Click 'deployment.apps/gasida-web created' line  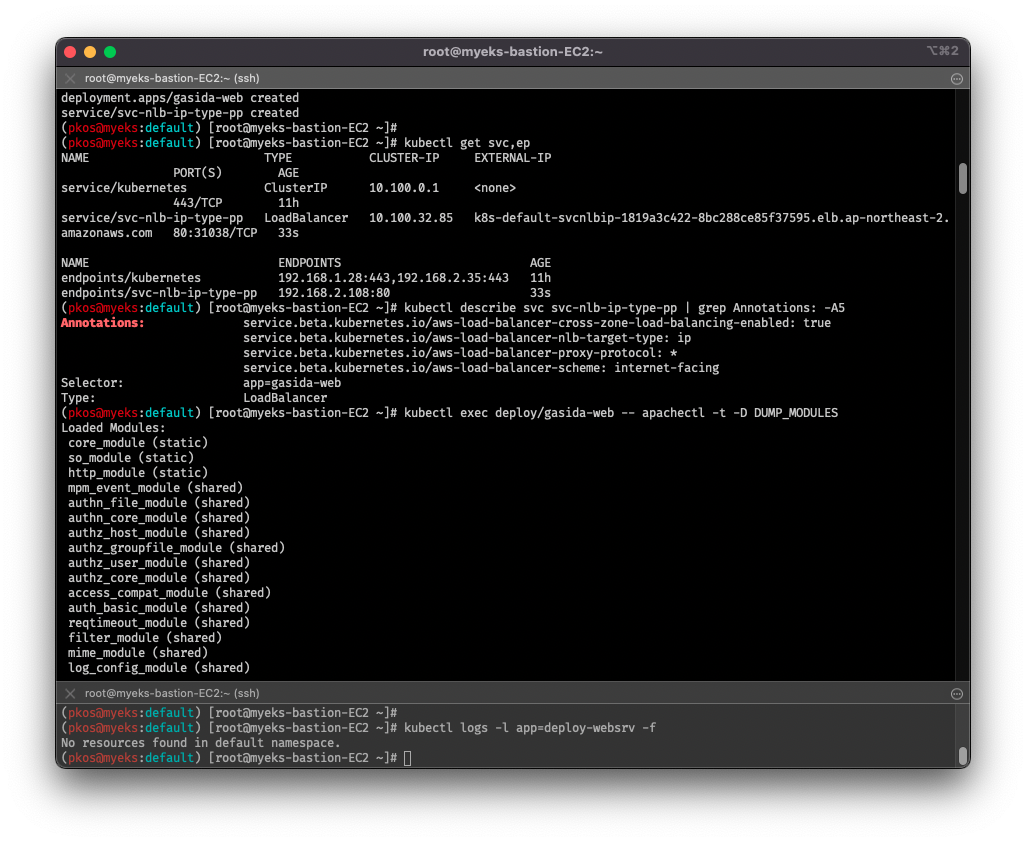coord(180,97)
